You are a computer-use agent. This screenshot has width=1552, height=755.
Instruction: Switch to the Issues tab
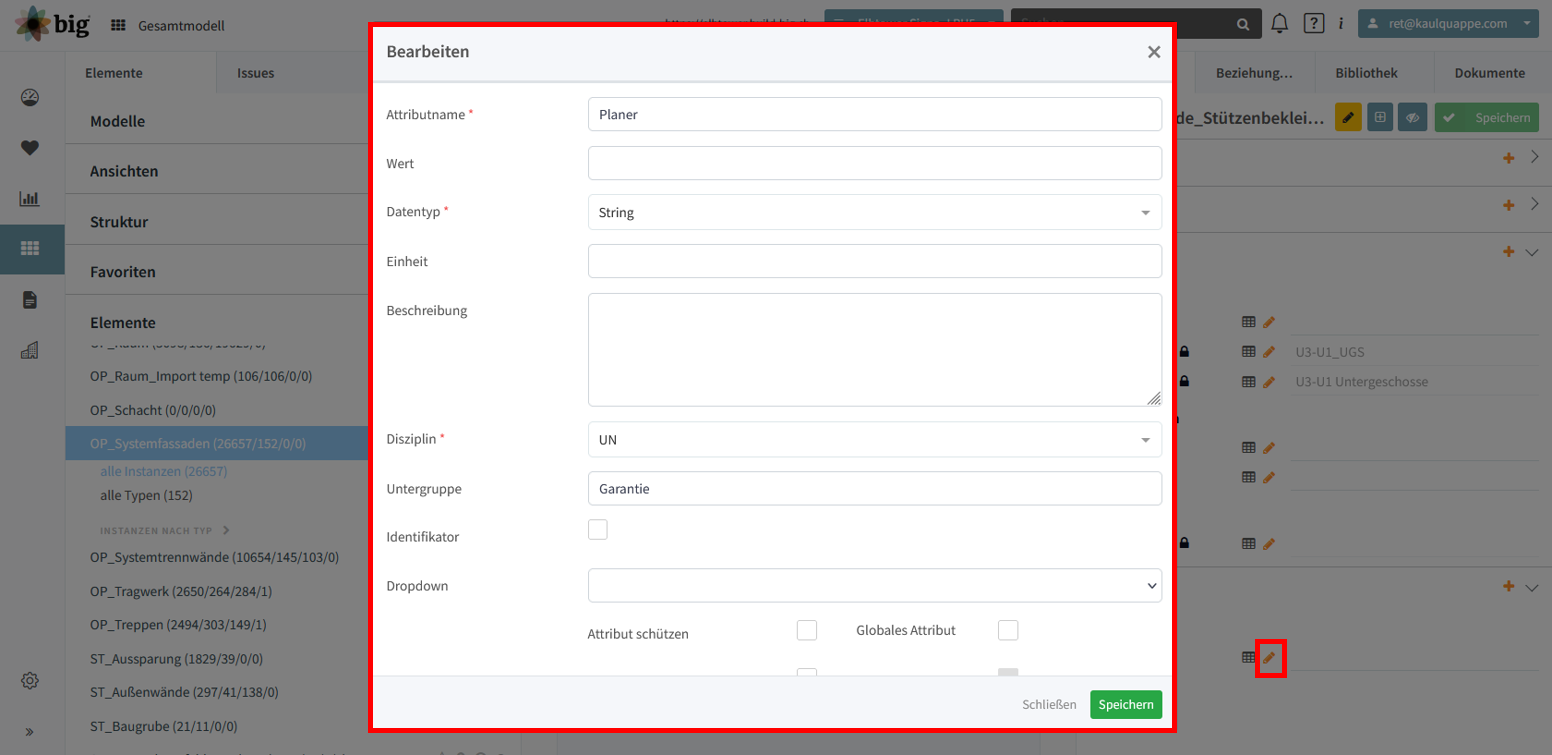click(255, 73)
